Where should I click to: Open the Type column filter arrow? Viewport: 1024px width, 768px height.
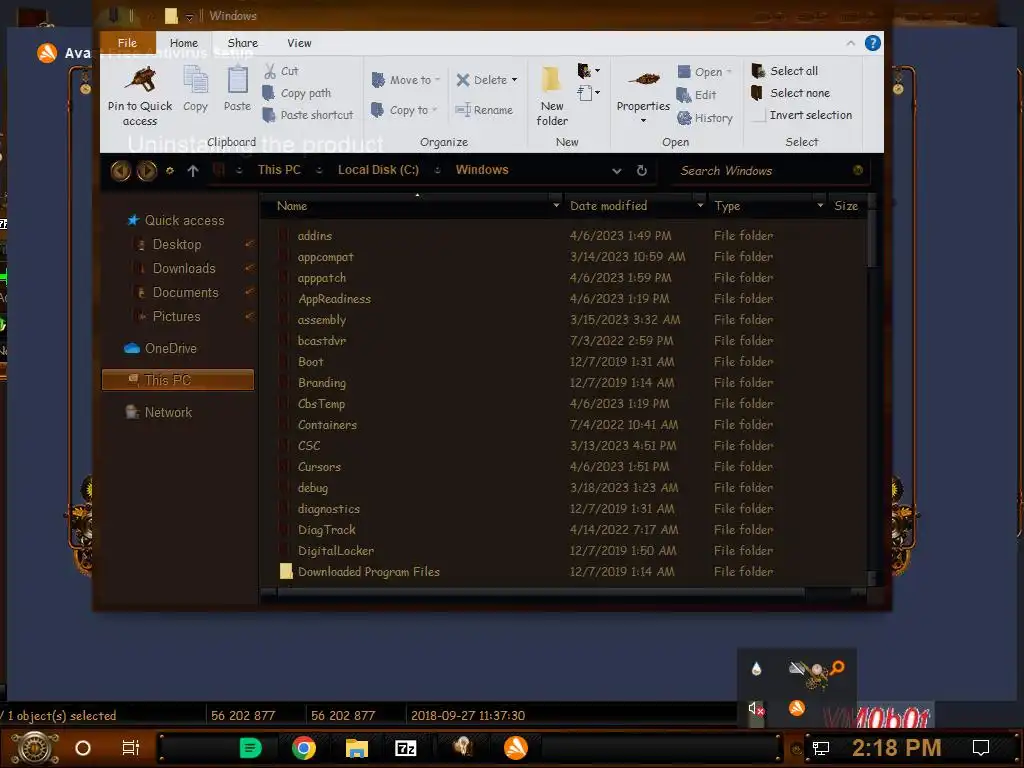pyautogui.click(x=820, y=206)
